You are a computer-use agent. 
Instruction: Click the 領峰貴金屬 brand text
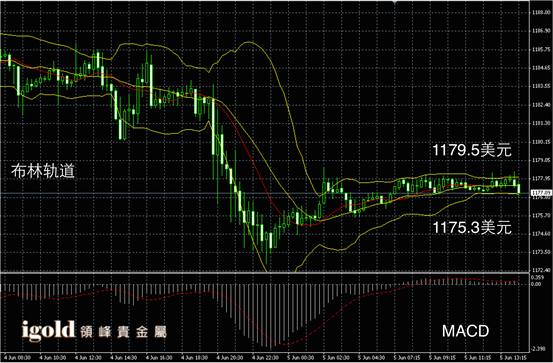123,332
